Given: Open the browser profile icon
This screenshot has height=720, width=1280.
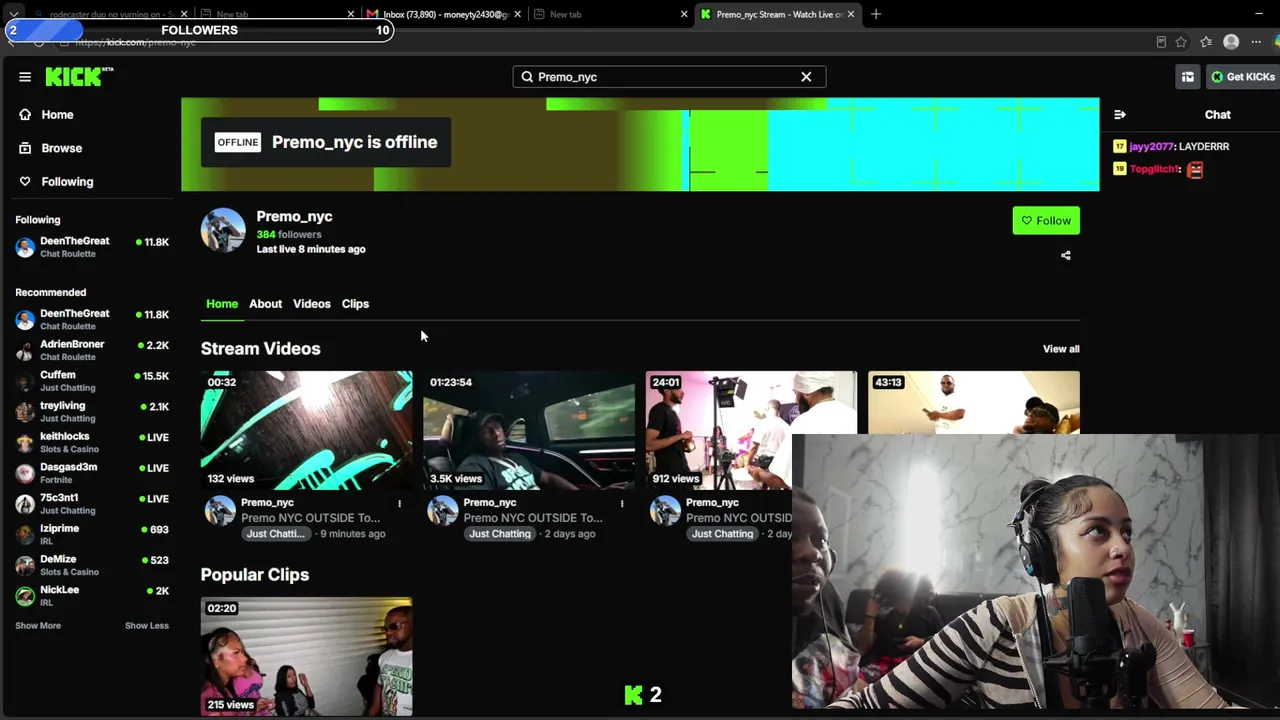Looking at the screenshot, I should coord(1231,42).
